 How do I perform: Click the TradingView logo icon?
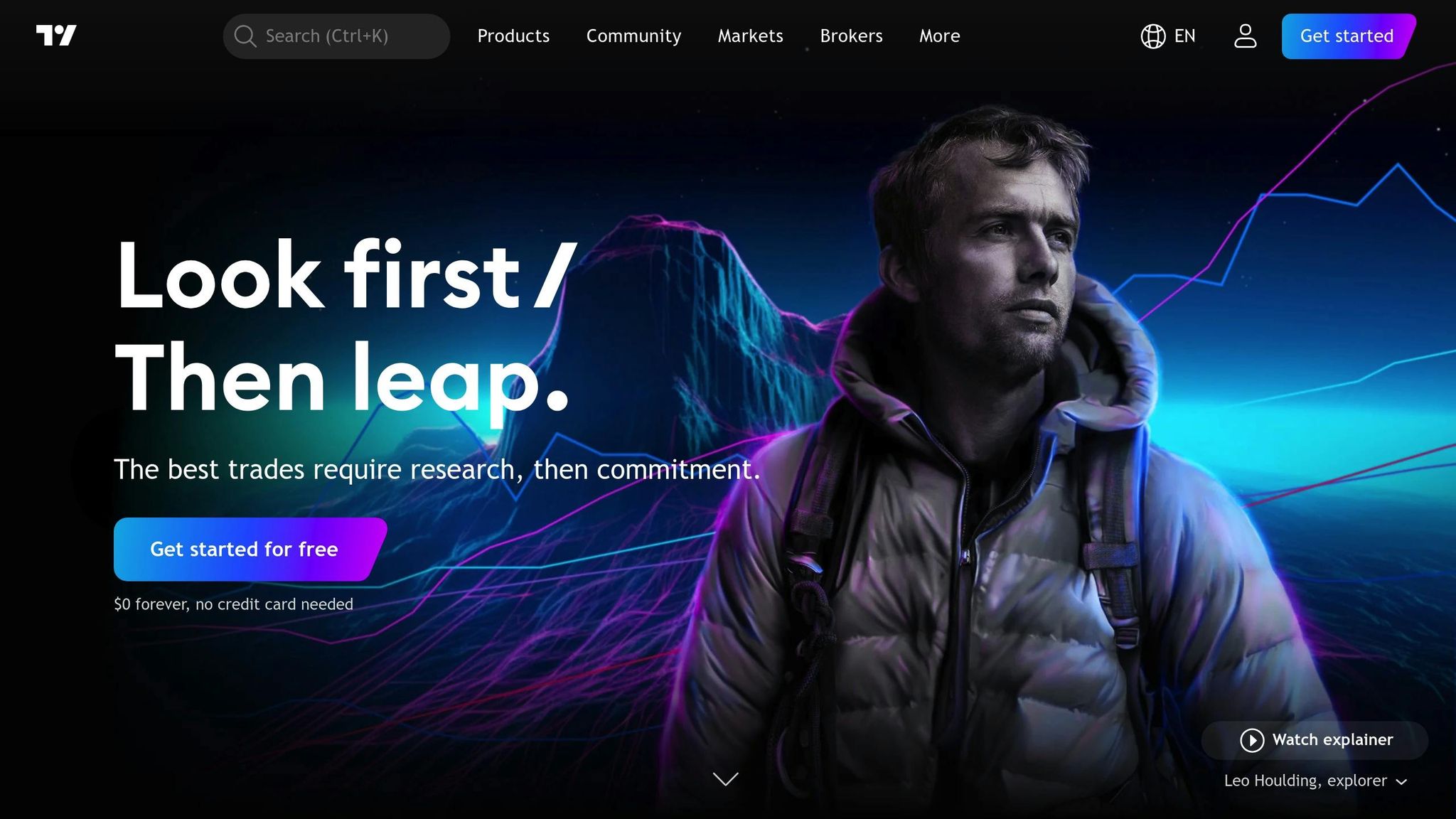(x=56, y=36)
